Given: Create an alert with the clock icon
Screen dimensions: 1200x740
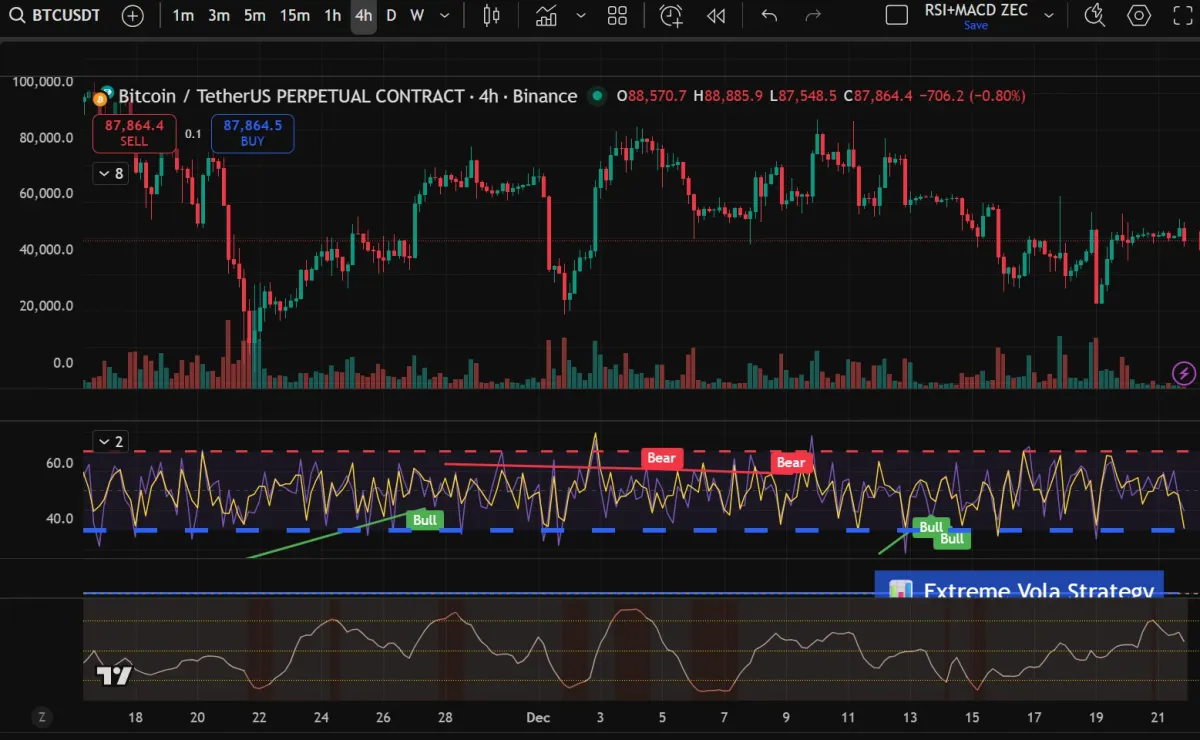Looking at the screenshot, I should click(671, 15).
